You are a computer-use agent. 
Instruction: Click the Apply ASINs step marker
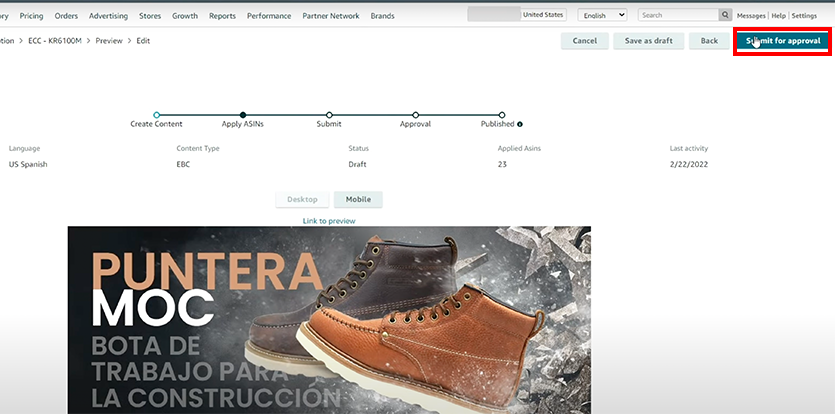[243, 115]
